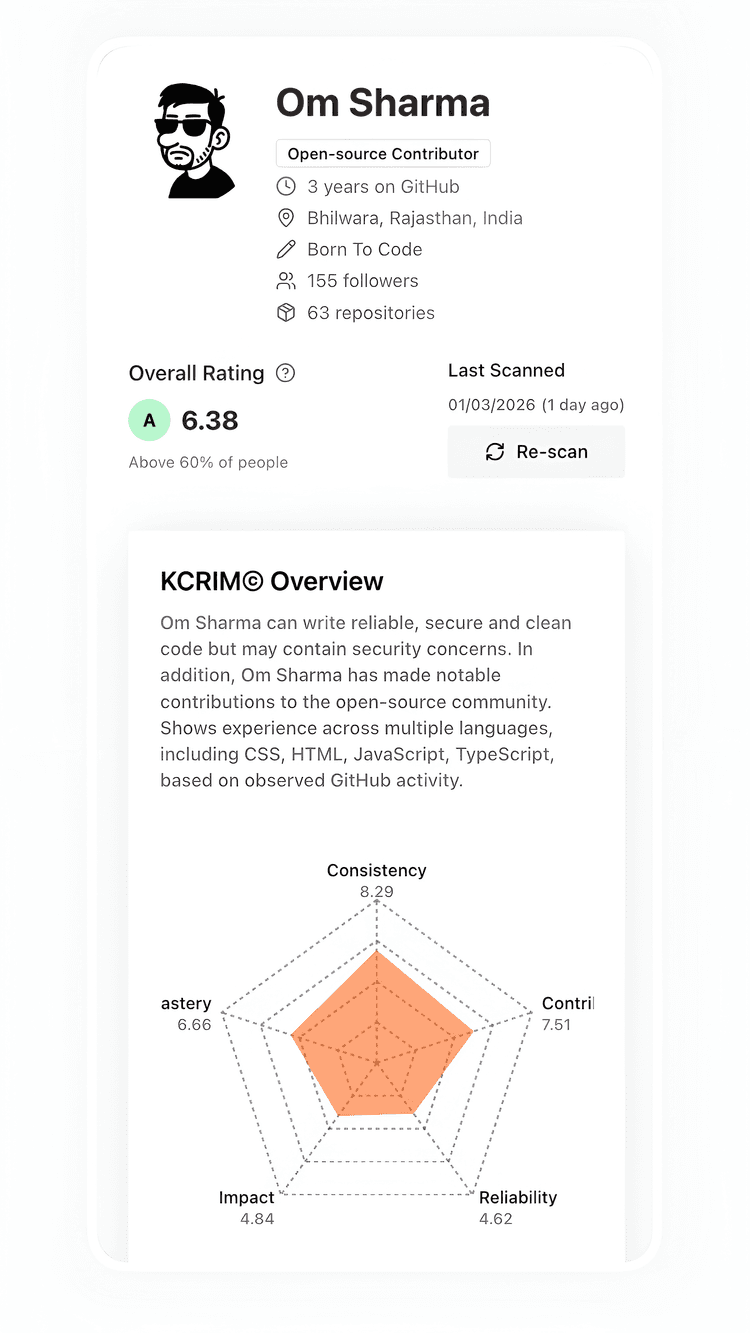This screenshot has height=1333, width=750.
Task: Click the refresh icon inside the Re-scan button
Action: (495, 452)
